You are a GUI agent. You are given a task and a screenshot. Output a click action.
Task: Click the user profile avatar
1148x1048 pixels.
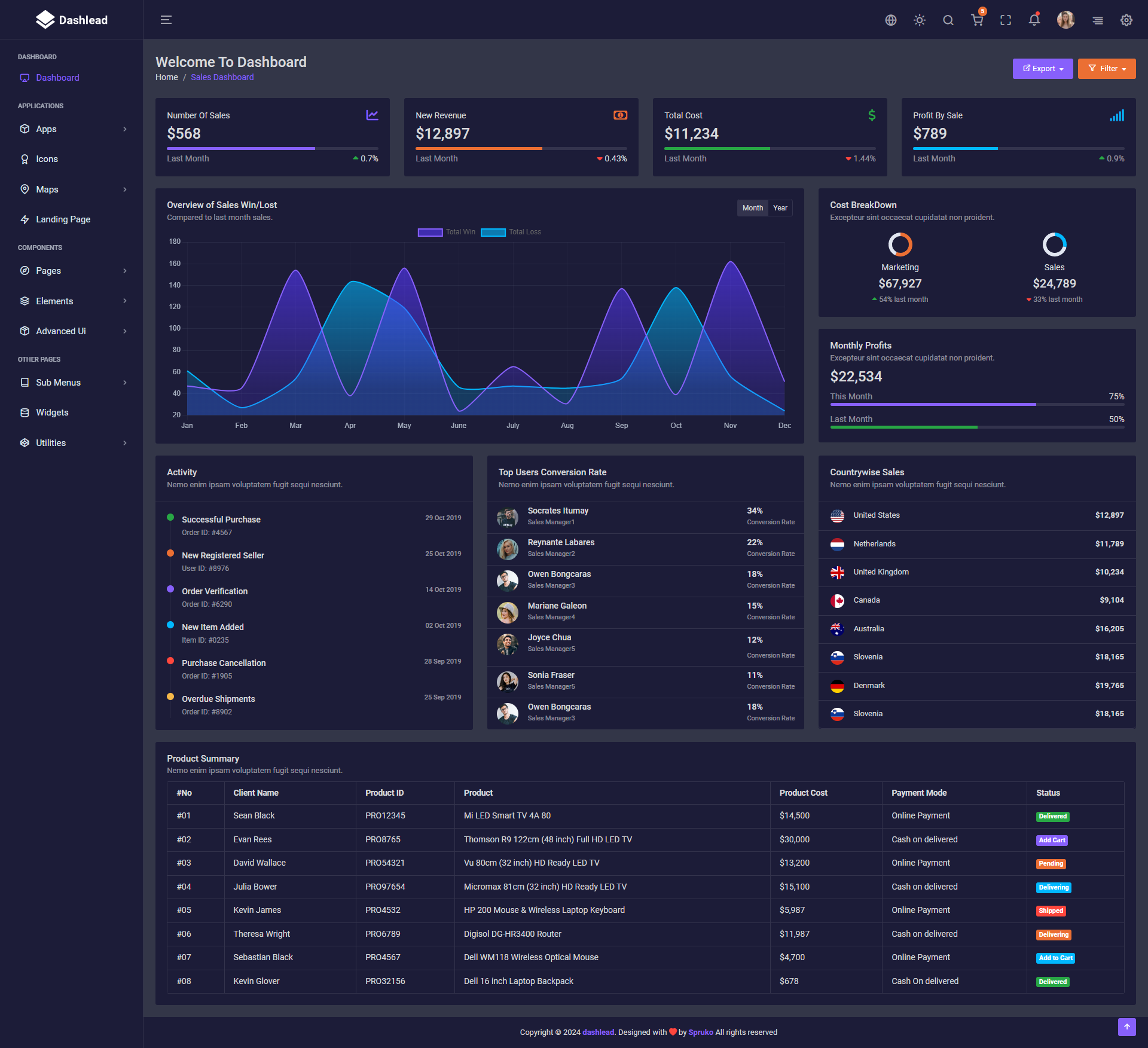coord(1065,20)
